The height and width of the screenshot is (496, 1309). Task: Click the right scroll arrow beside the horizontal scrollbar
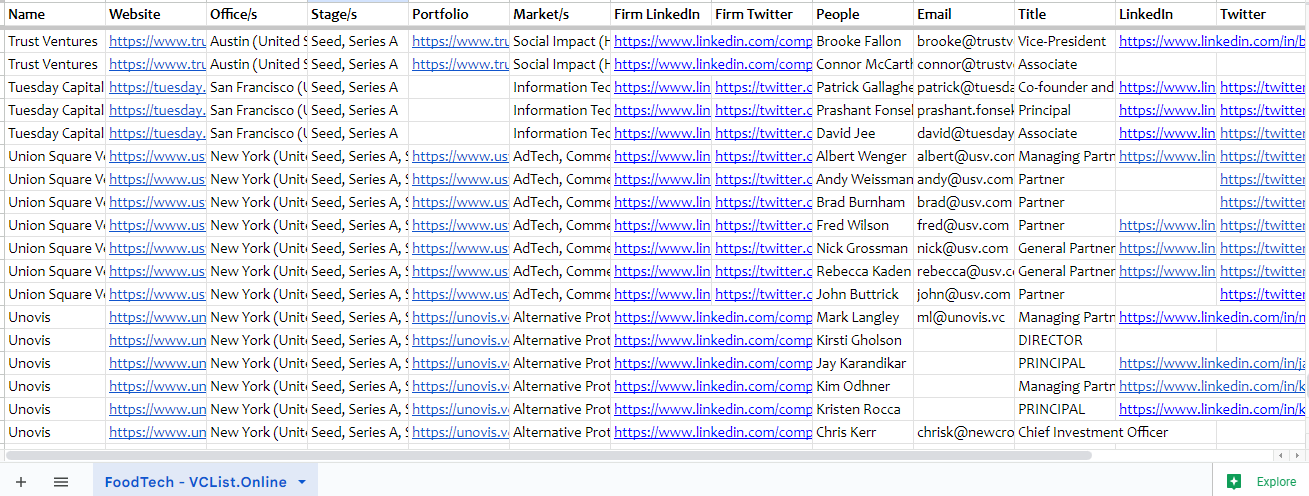click(x=1297, y=455)
